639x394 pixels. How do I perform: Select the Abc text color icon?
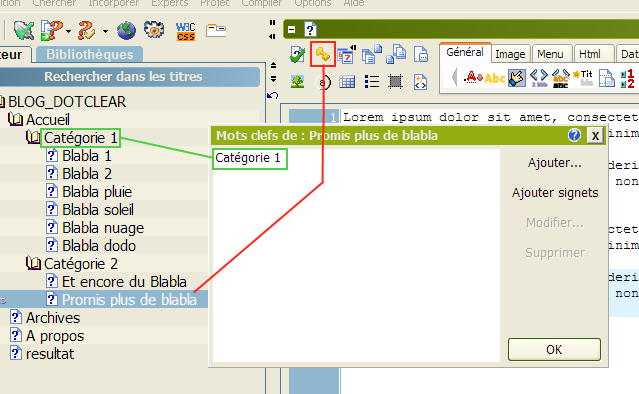pyautogui.click(x=495, y=77)
